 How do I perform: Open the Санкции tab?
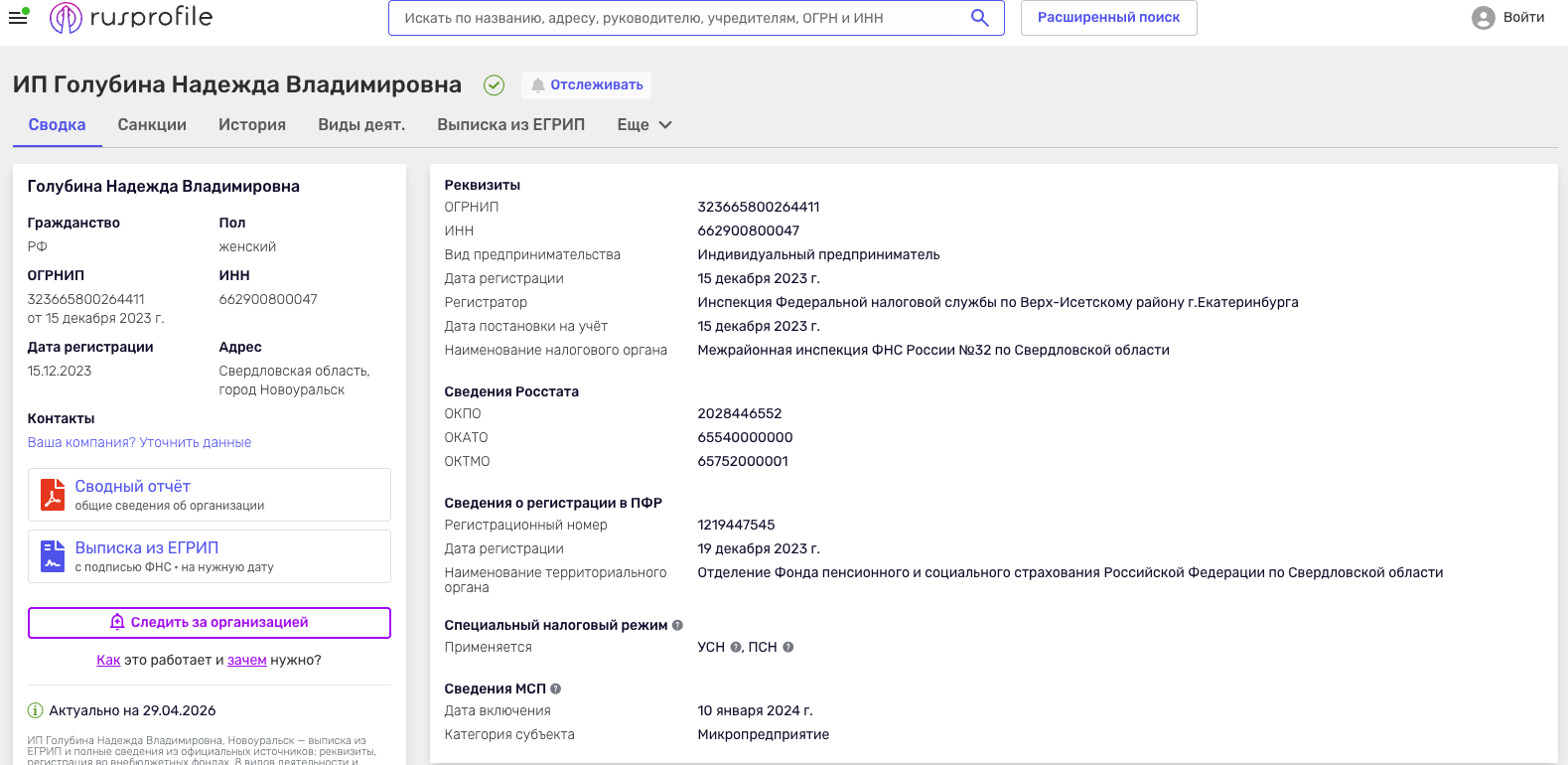152,125
